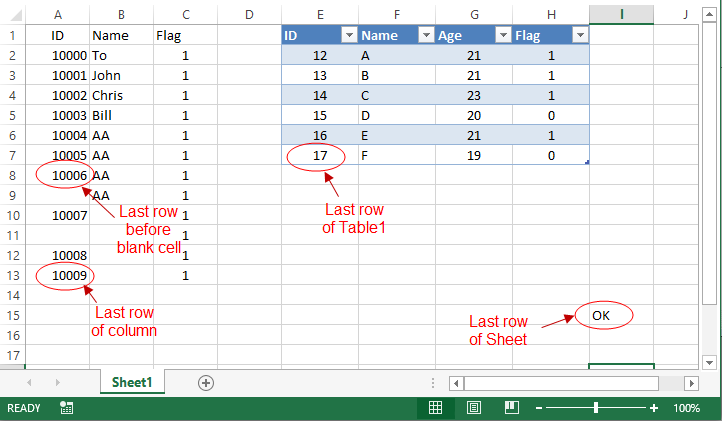Click cell with name Chris
Viewport: 722px width, 421px height.
click(x=122, y=95)
